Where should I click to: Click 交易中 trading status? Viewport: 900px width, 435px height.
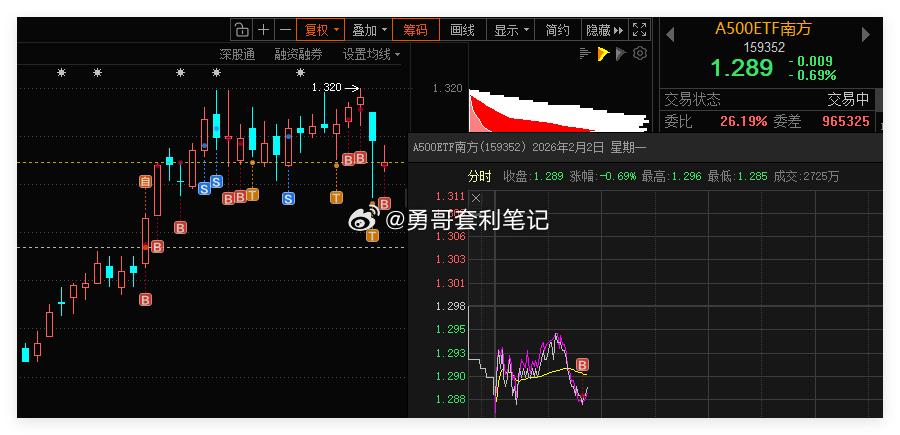[848, 100]
